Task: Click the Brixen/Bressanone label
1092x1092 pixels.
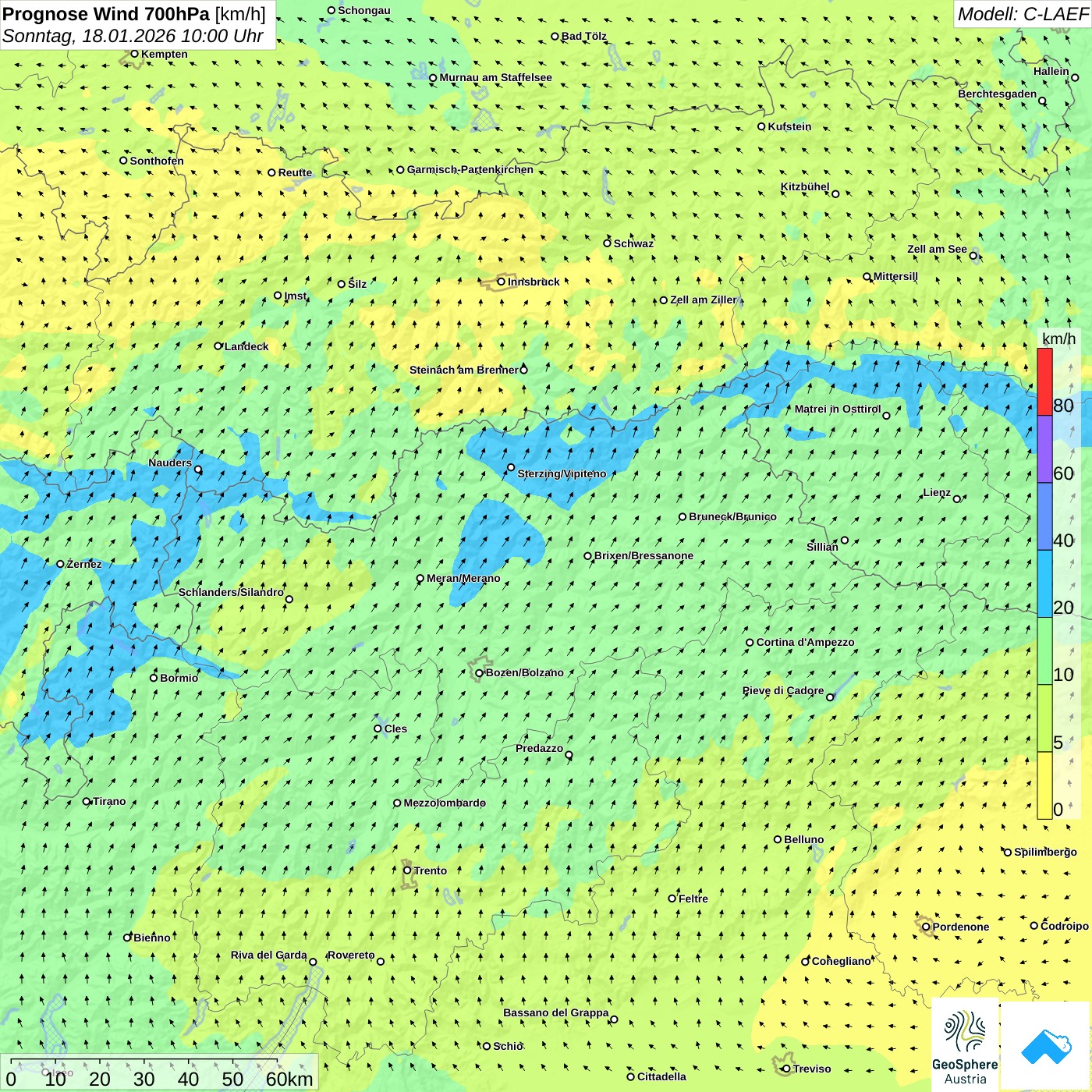Action: click(x=643, y=555)
